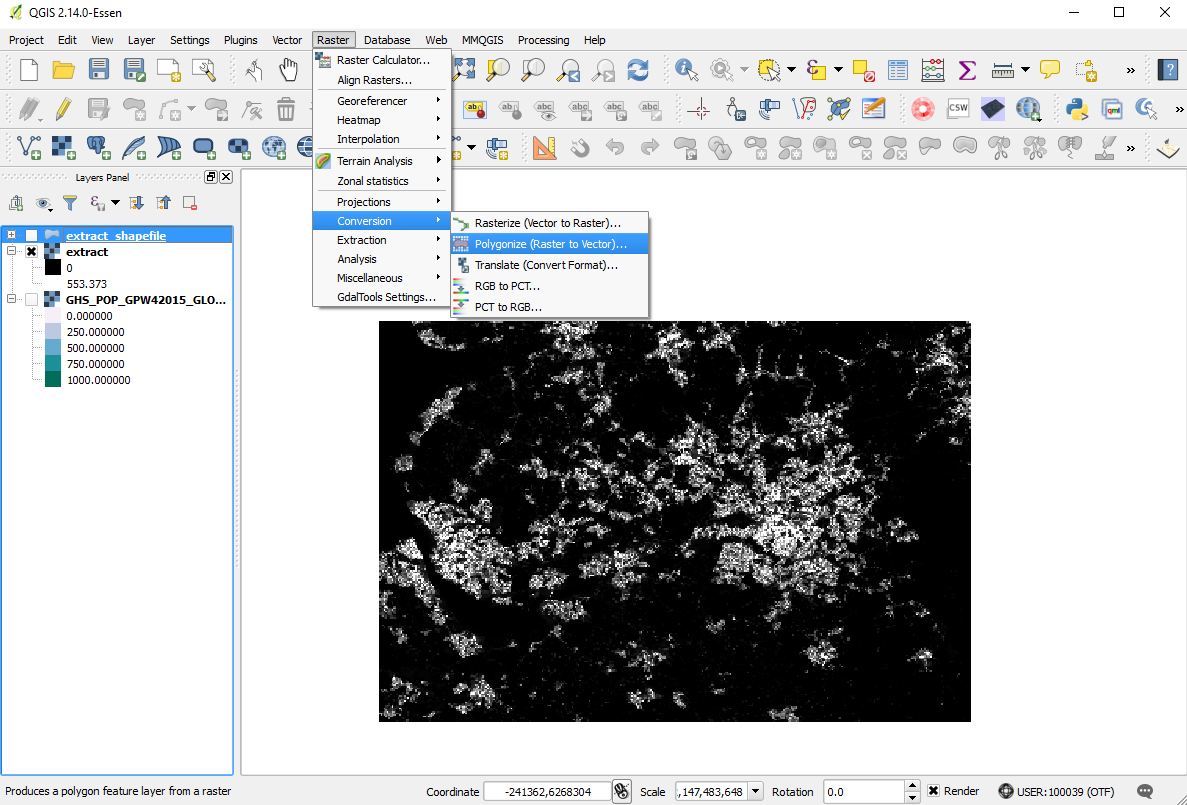
Task: Choose Polygonize (Raster to Vector) menu entry
Action: 550,244
